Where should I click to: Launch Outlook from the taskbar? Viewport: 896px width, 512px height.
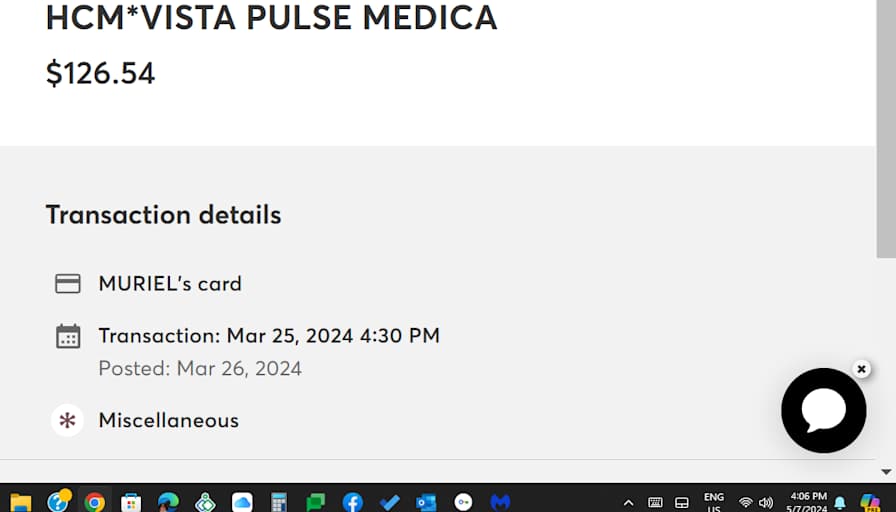pyautogui.click(x=426, y=501)
